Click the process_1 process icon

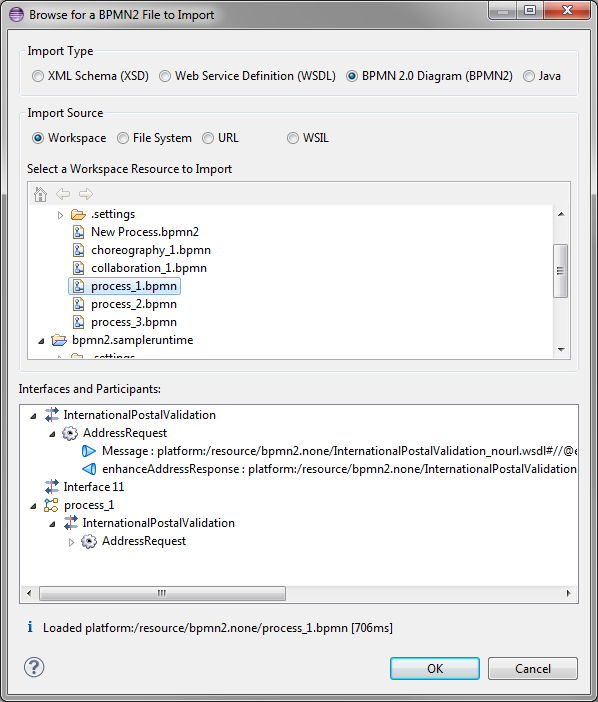tap(51, 505)
